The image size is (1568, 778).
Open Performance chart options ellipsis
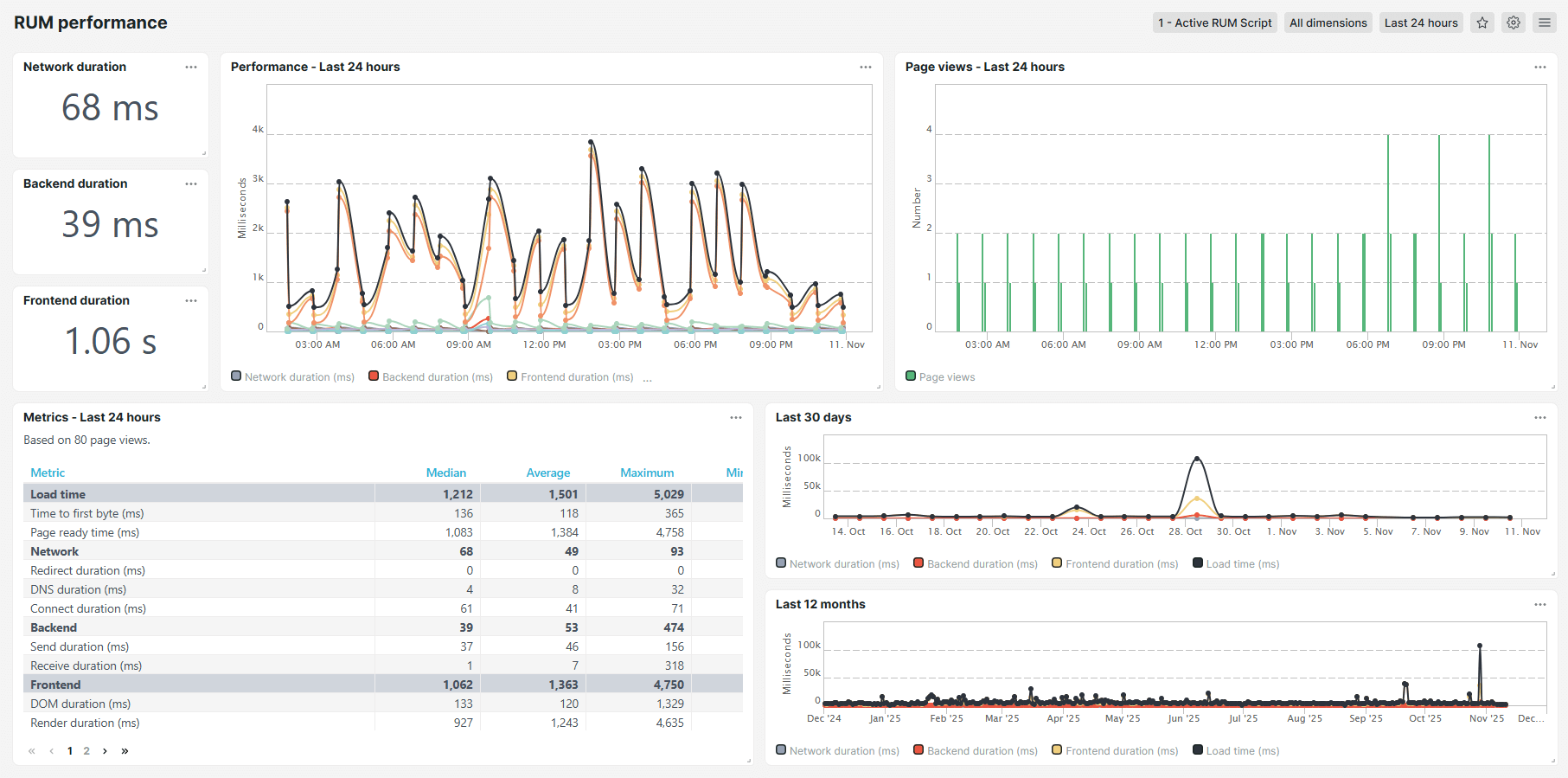865,68
